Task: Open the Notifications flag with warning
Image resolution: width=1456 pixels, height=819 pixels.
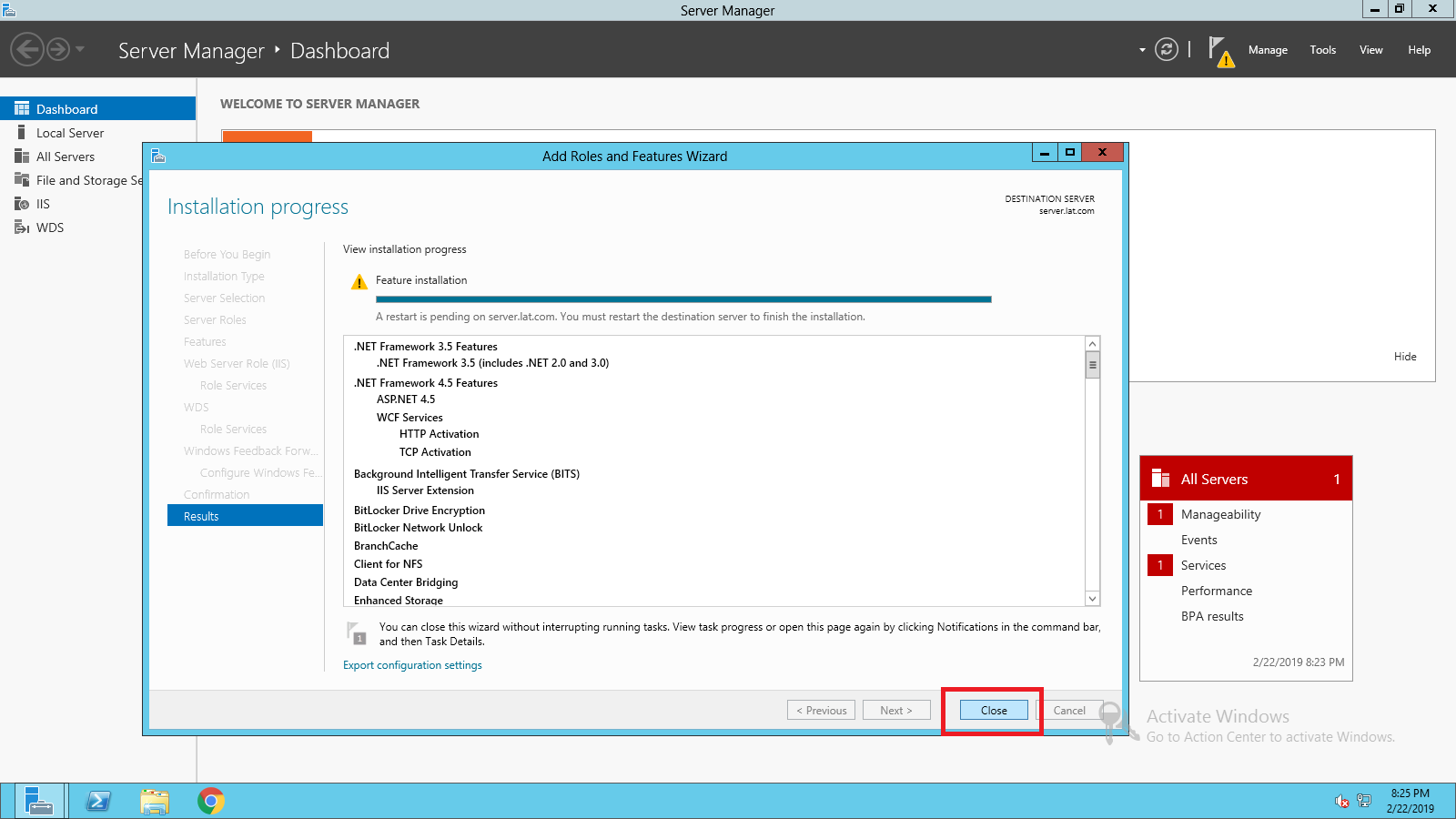Action: 1220,51
